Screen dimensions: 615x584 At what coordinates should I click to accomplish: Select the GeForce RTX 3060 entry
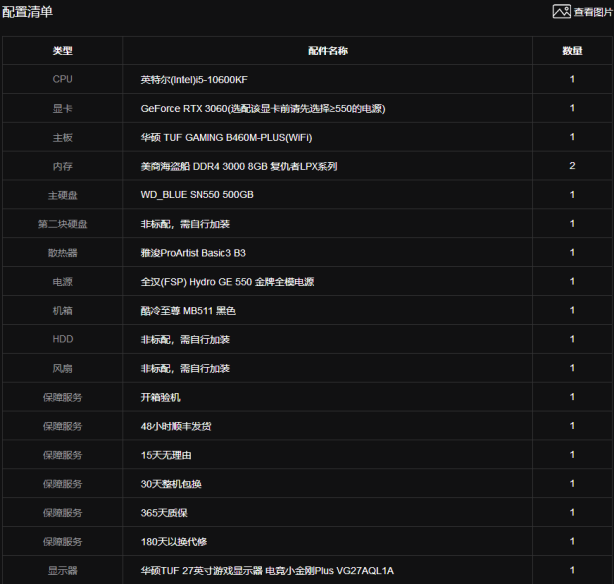pyautogui.click(x=263, y=109)
